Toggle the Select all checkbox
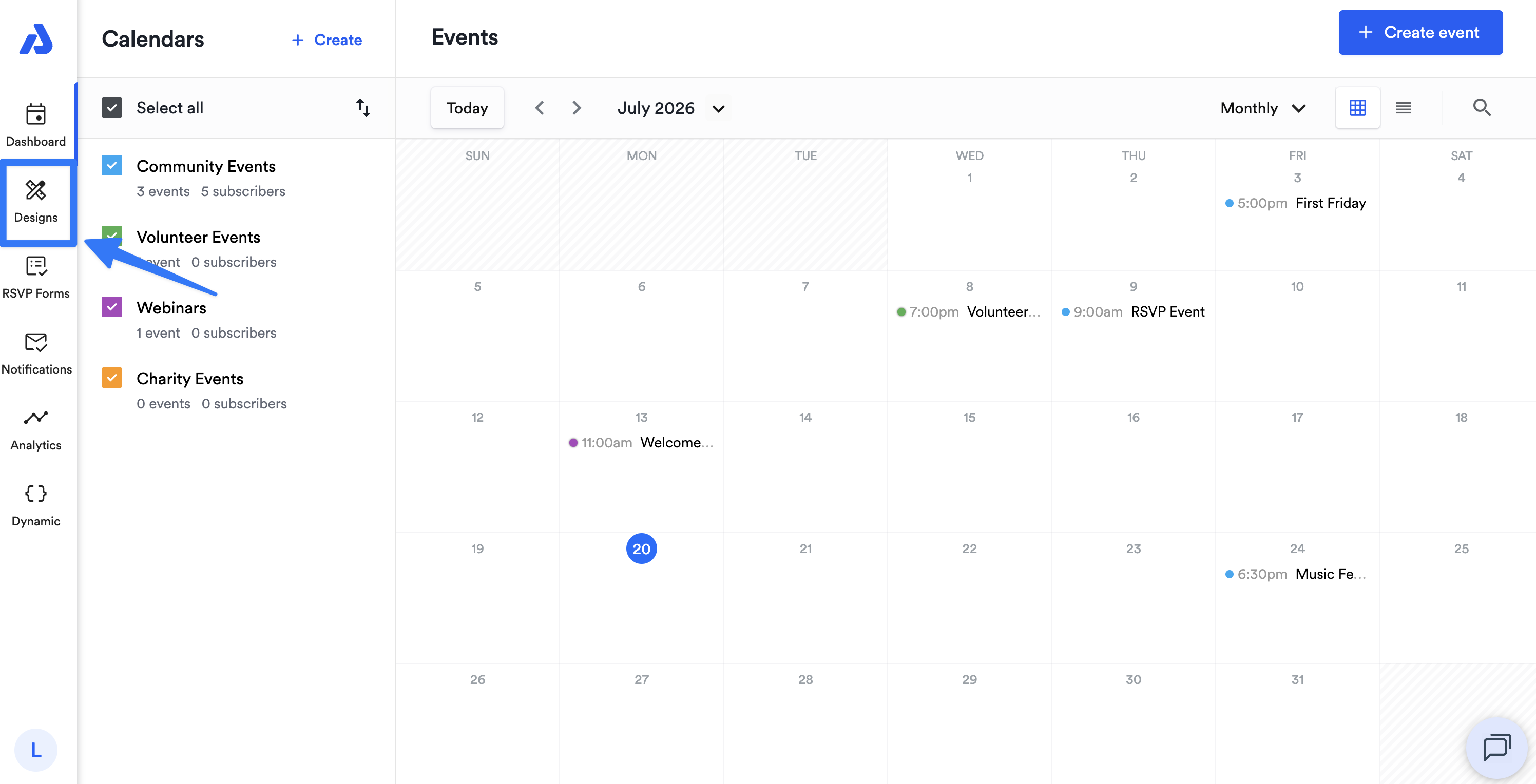 coord(111,108)
